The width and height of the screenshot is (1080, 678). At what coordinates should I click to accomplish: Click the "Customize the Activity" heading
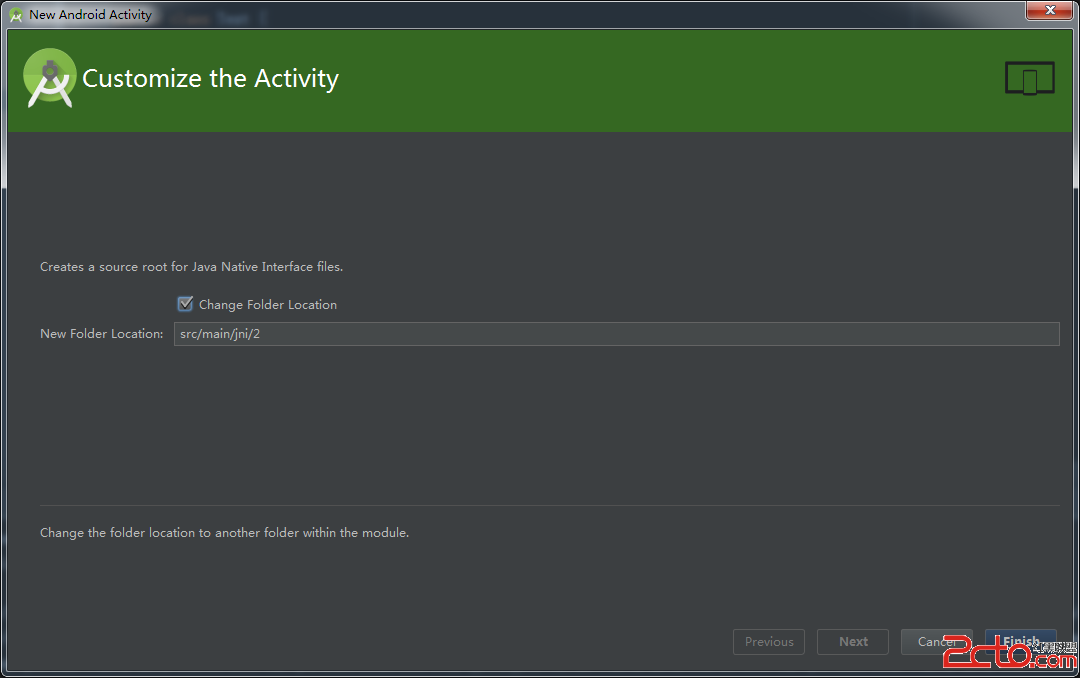(x=210, y=79)
